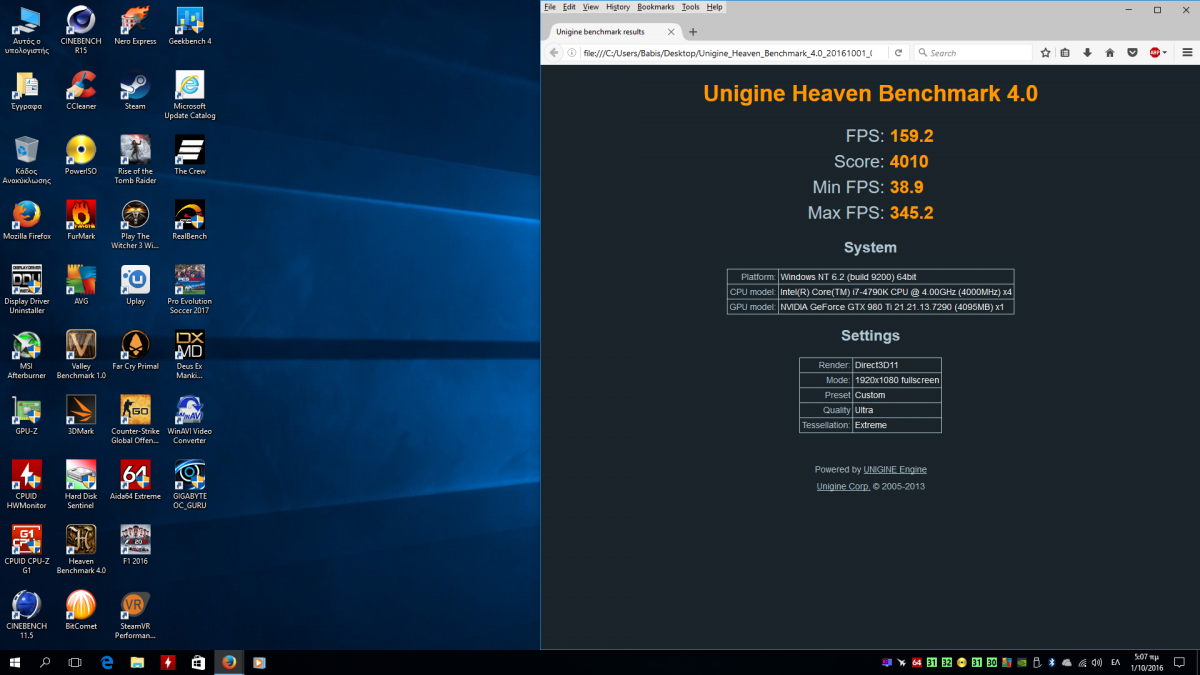Open the Windows Start menu
This screenshot has height=675, width=1200.
(x=15, y=662)
